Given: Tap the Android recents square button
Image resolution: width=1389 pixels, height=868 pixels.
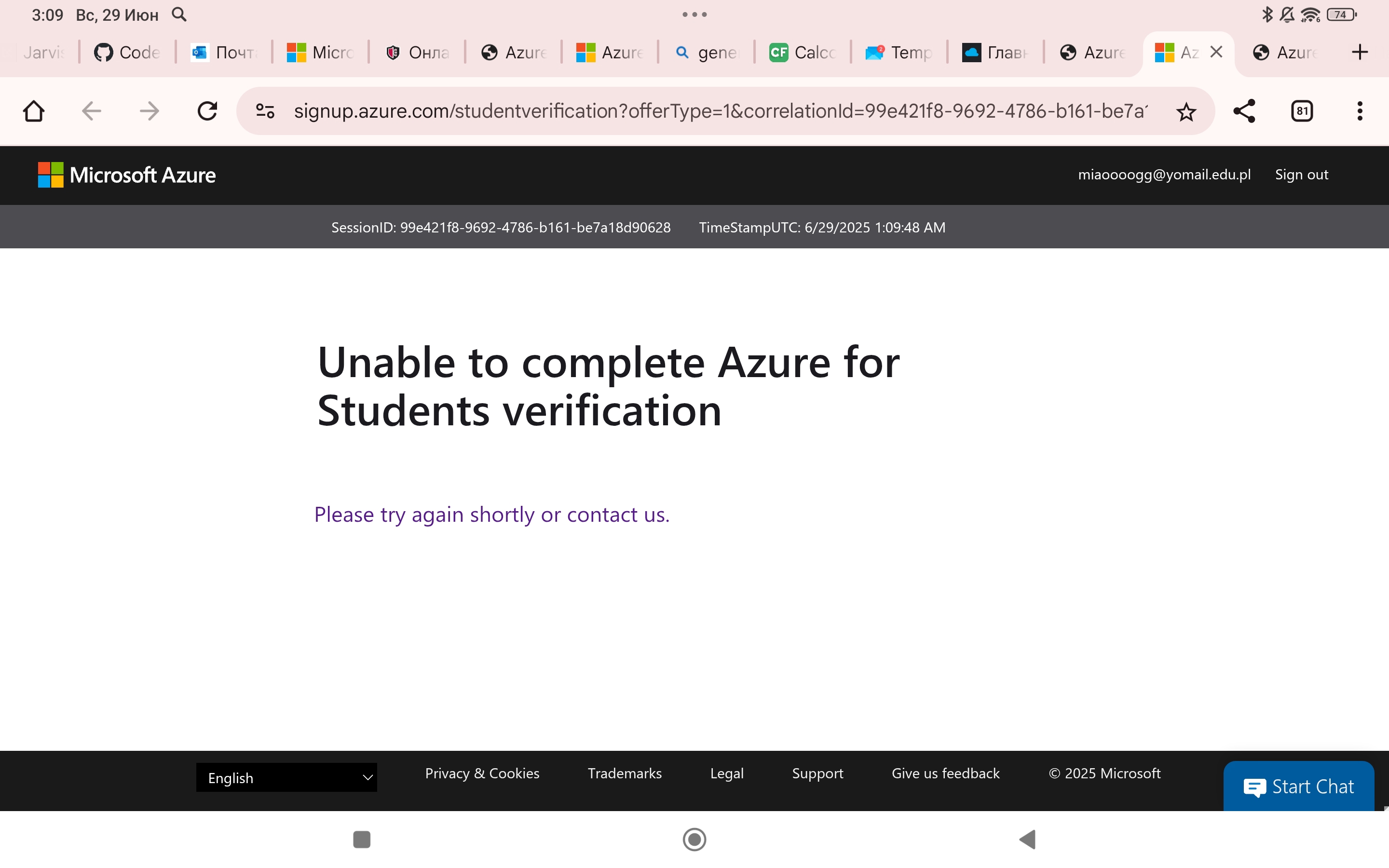Looking at the screenshot, I should coord(362,839).
